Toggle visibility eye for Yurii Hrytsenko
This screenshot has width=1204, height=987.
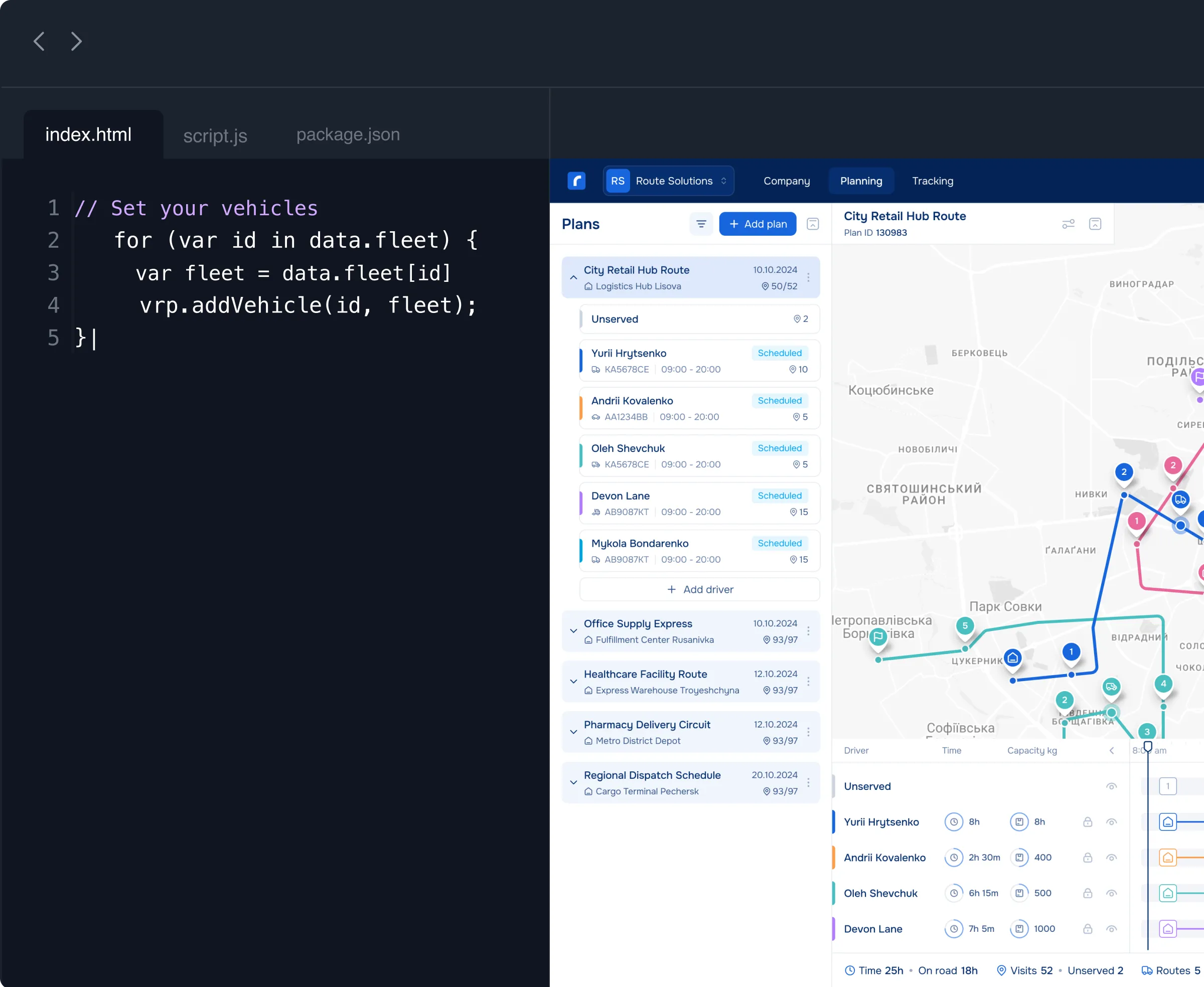point(1111,822)
